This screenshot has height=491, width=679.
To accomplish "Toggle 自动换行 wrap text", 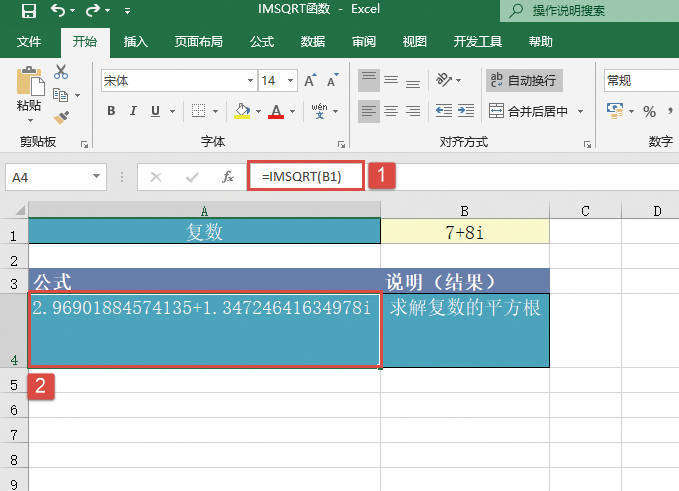I will click(x=522, y=80).
